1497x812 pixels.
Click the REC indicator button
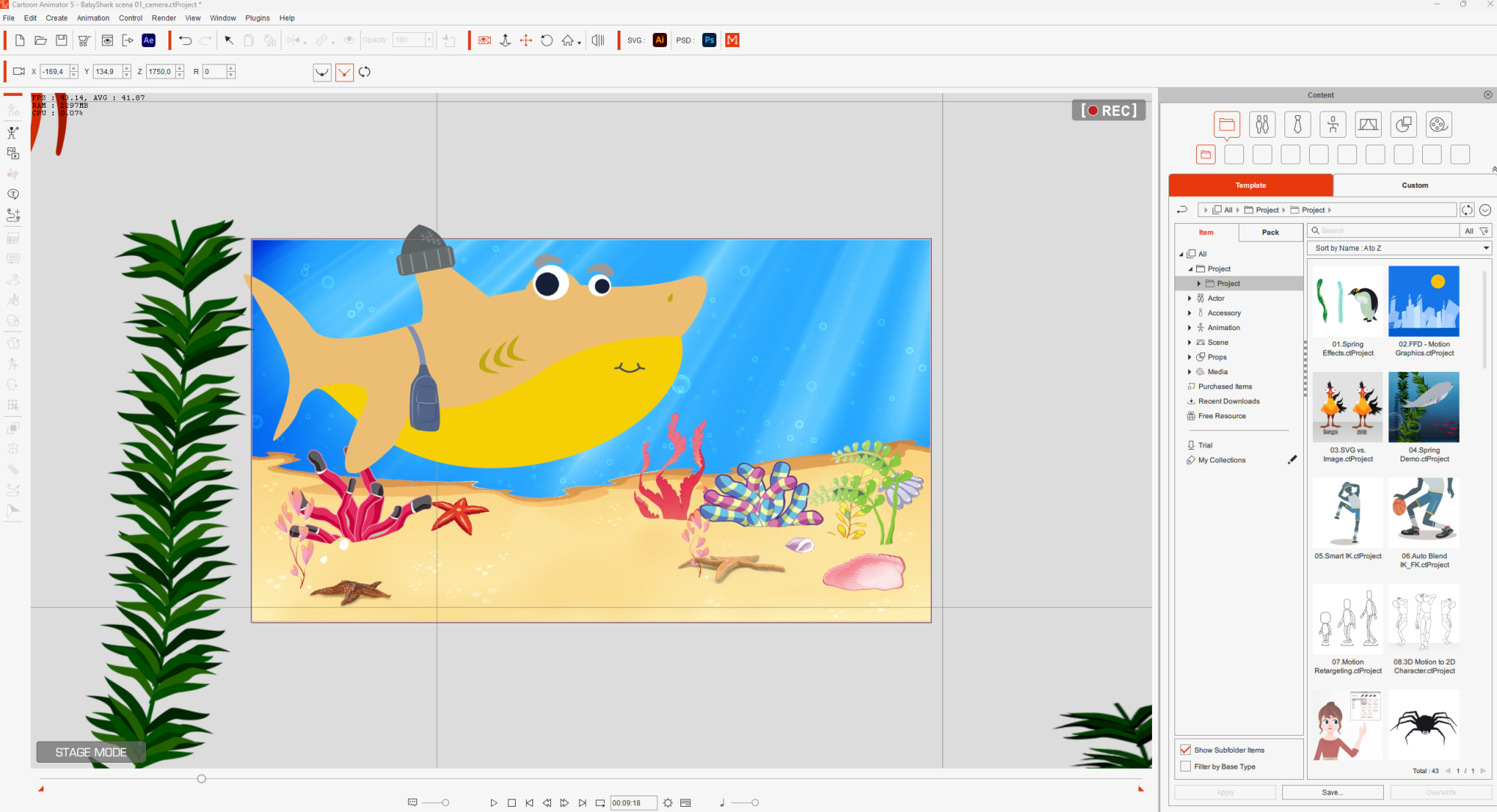[x=1109, y=111]
